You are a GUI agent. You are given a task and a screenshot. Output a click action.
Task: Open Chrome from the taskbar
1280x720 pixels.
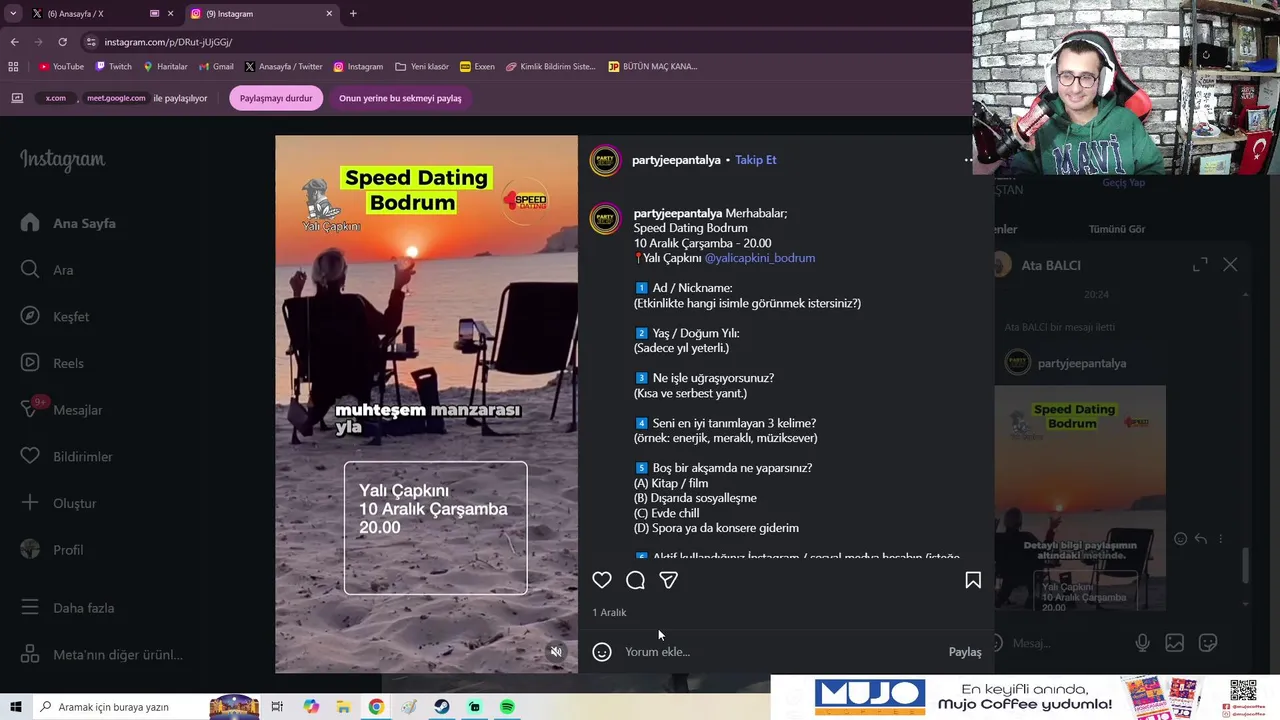click(x=376, y=707)
